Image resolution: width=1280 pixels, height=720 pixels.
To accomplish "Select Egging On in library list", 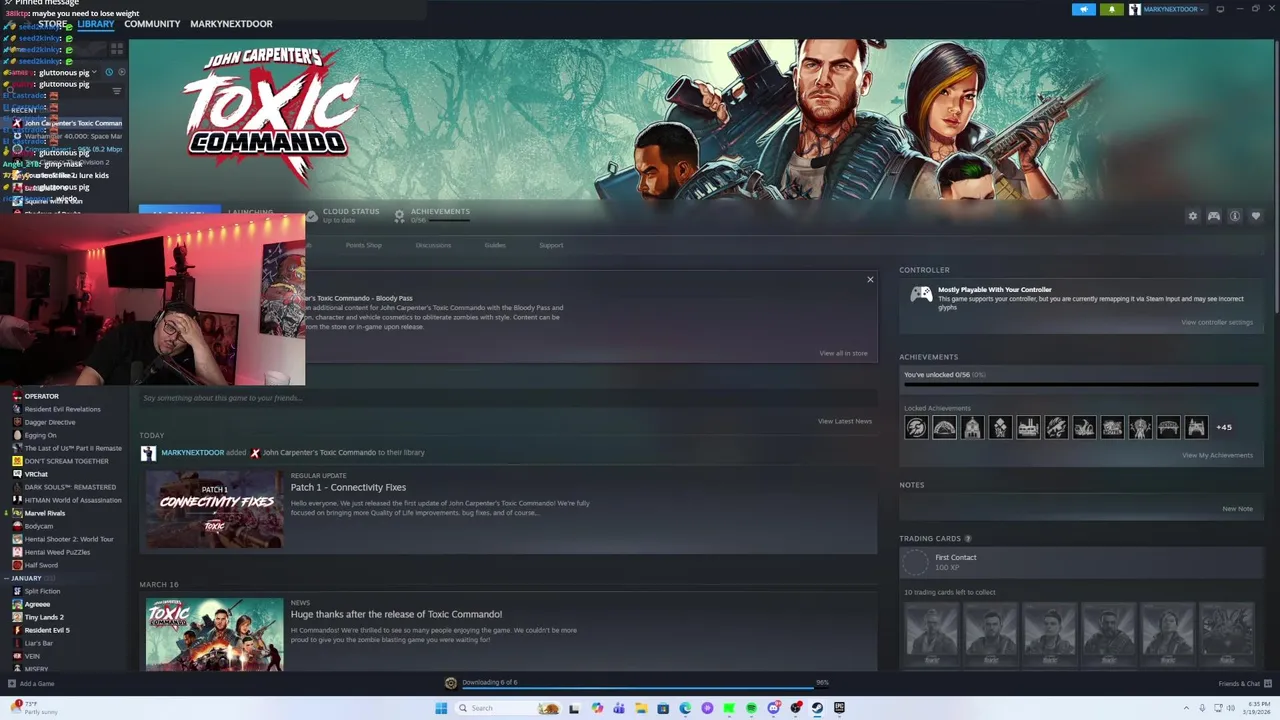I will click(x=41, y=435).
